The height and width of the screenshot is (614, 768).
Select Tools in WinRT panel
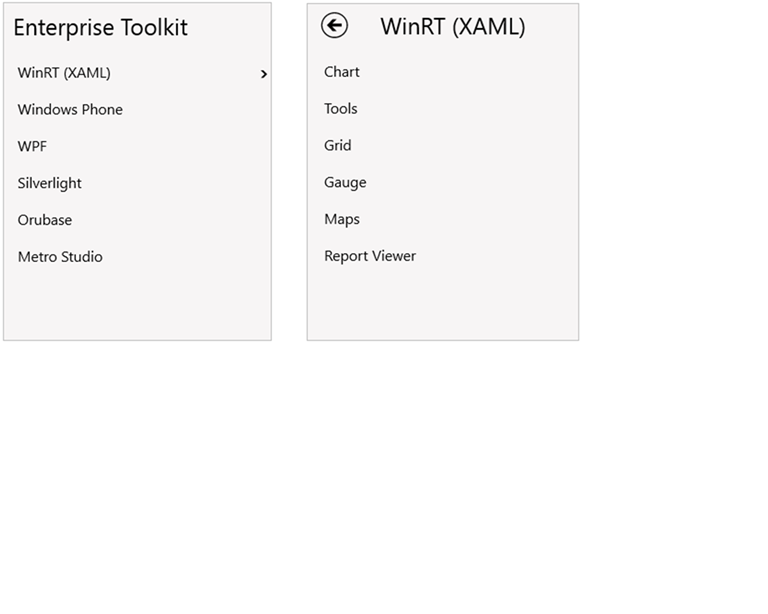[x=341, y=109]
